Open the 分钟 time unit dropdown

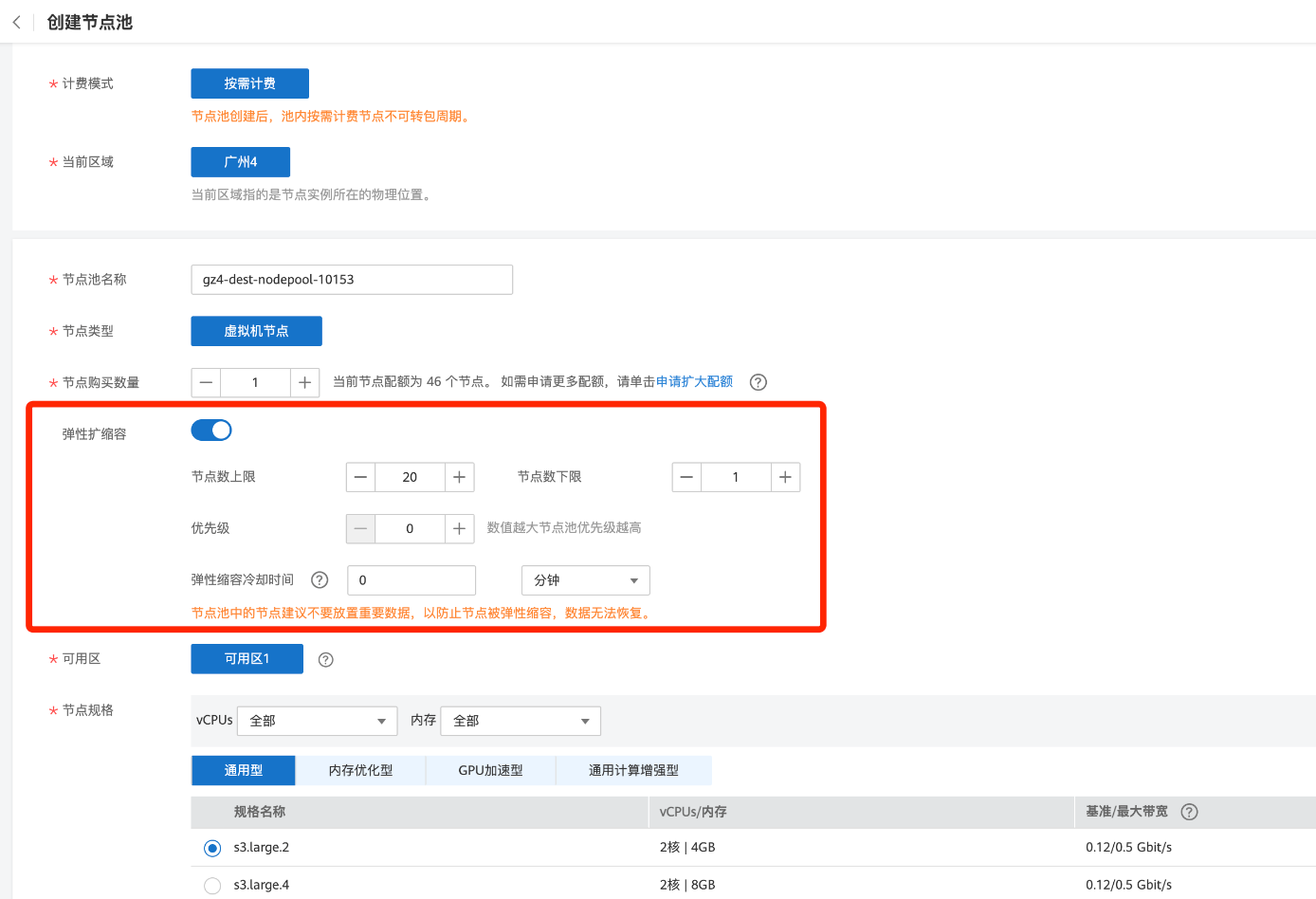click(586, 580)
